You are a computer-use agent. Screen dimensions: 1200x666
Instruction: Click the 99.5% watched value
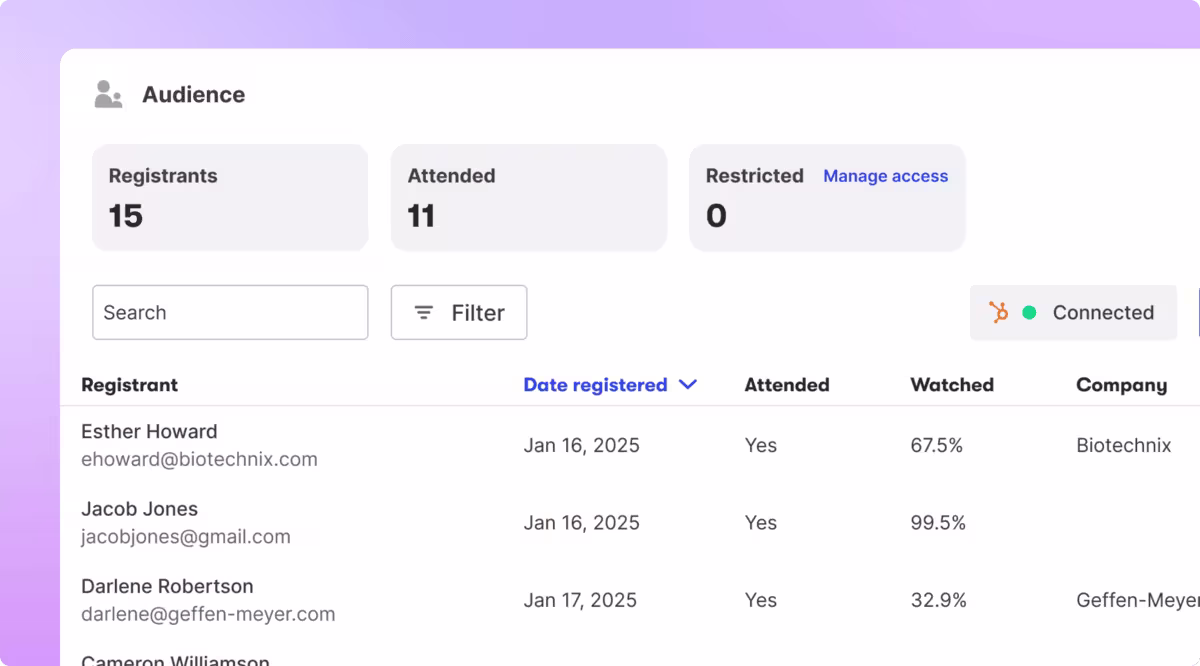[x=938, y=523]
